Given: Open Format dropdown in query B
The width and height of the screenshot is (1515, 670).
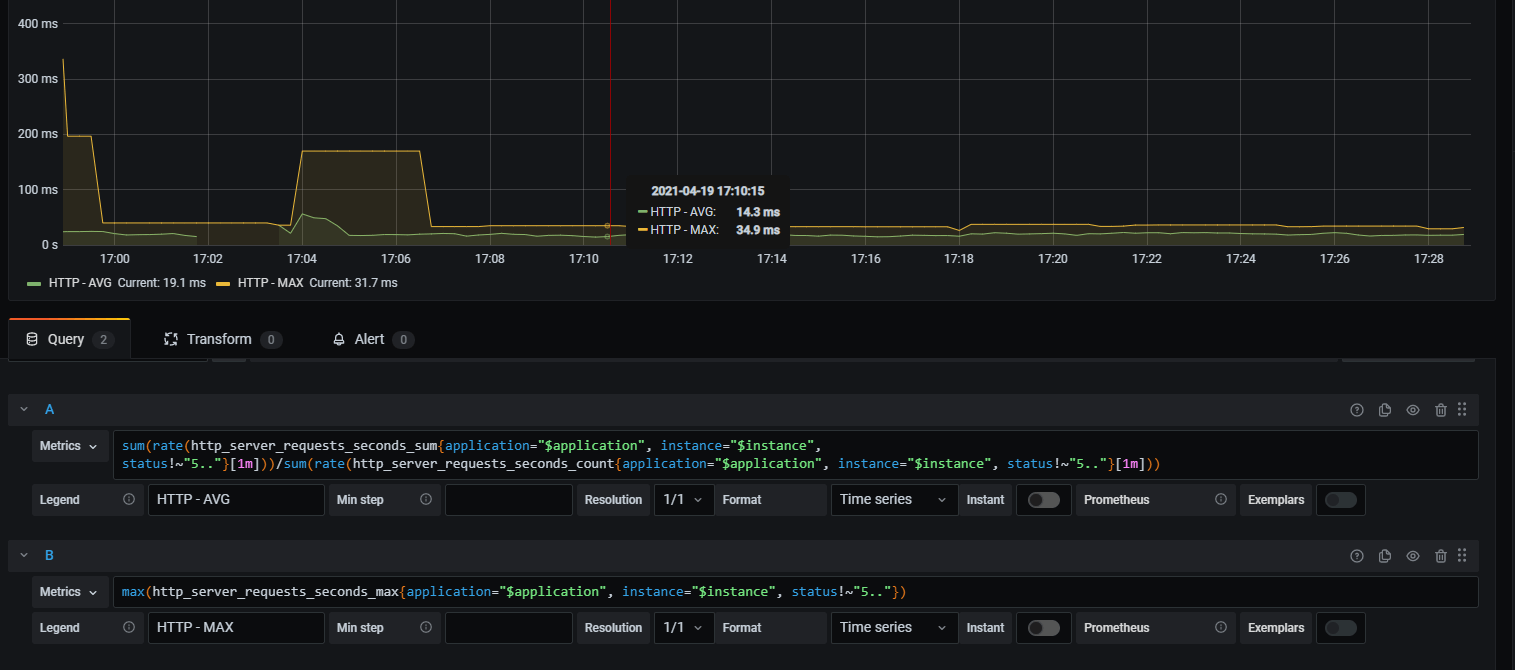Looking at the screenshot, I should [x=893, y=628].
